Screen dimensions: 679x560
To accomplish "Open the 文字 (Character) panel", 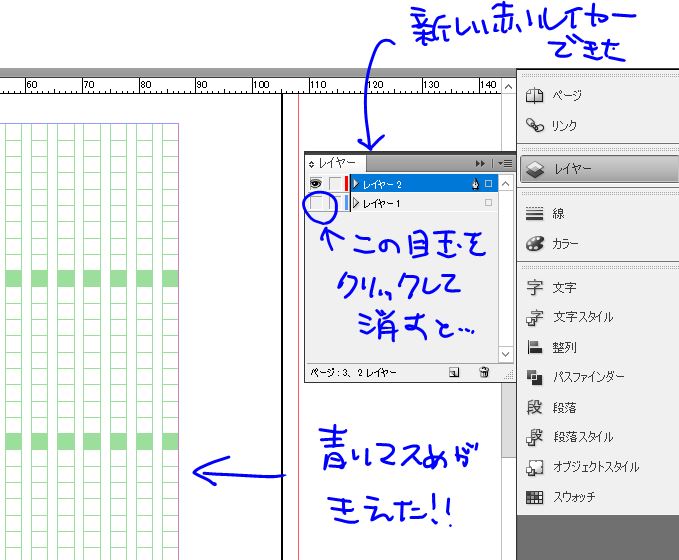I will pos(598,287).
